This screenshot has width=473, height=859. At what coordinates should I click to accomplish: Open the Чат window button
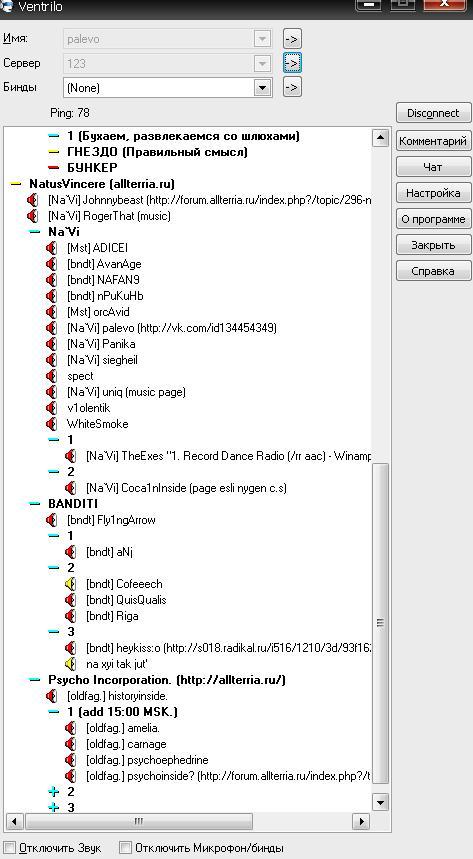[x=434, y=167]
